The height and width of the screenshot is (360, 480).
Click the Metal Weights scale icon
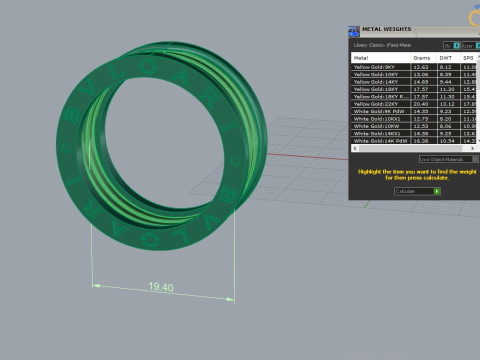tap(354, 32)
